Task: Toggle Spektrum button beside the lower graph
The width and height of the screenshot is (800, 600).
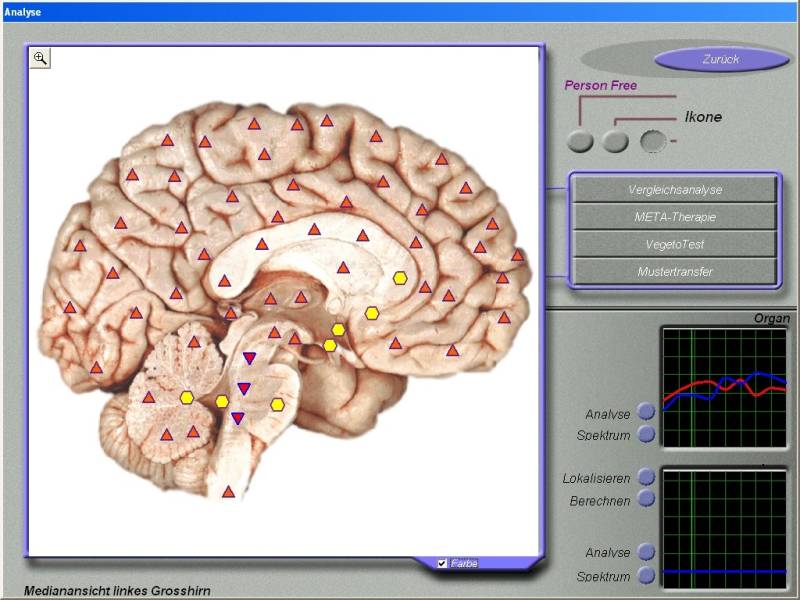Action: [646, 575]
